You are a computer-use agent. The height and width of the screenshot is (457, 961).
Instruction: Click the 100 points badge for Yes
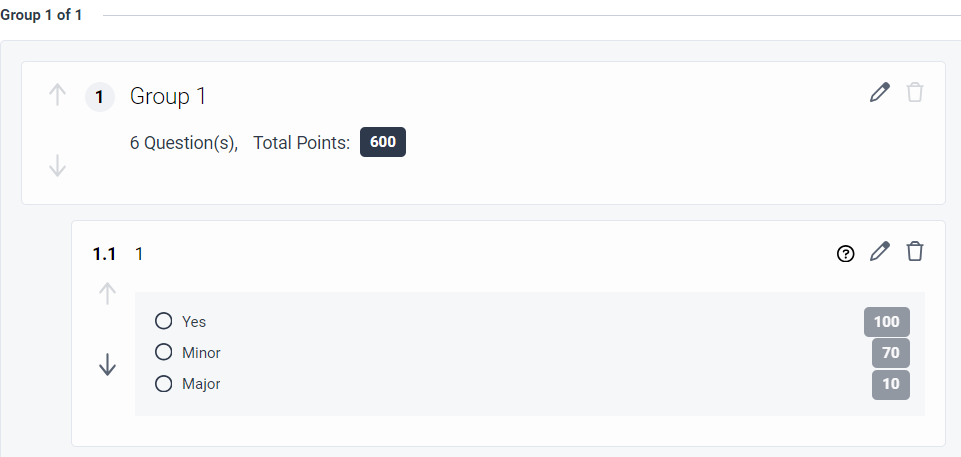point(886,322)
